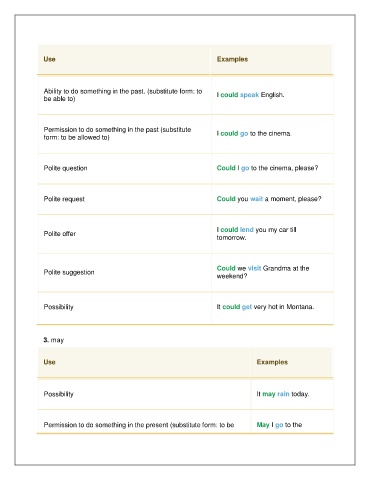
Task: Click 'It could get very hot in Montana.'
Action: coord(265,307)
